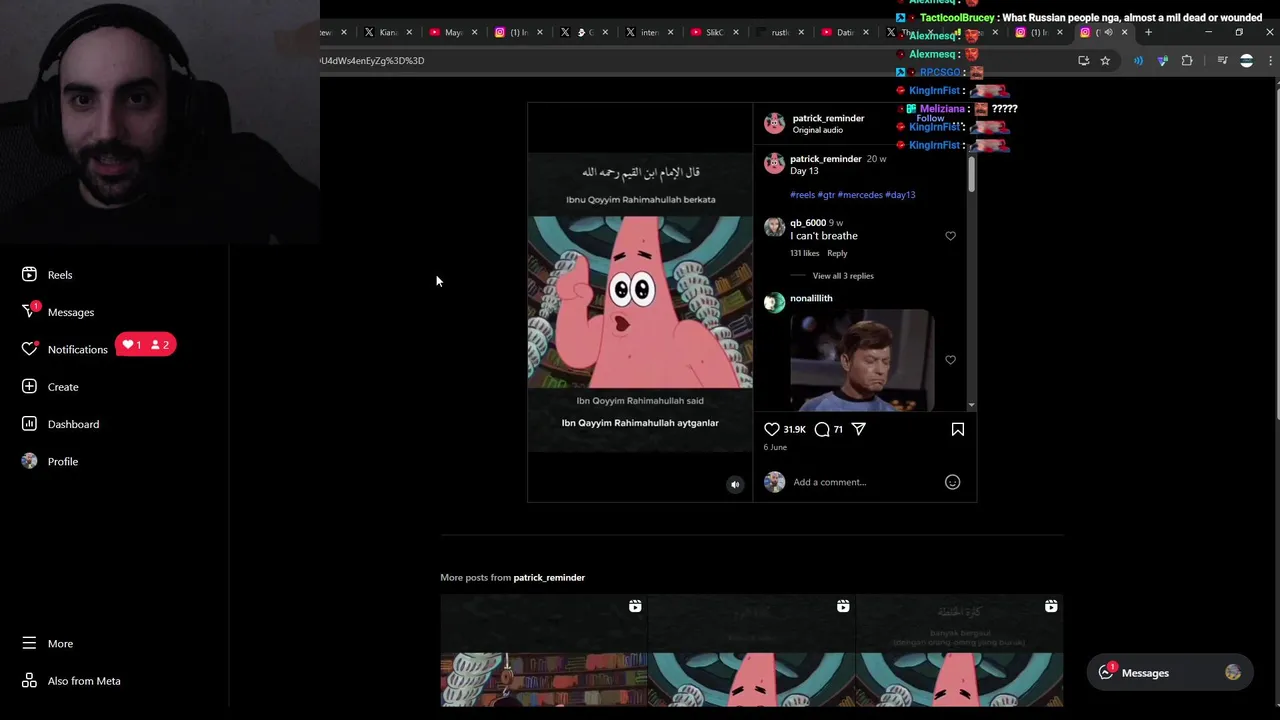Click the '6 June' post date

pyautogui.click(x=775, y=447)
